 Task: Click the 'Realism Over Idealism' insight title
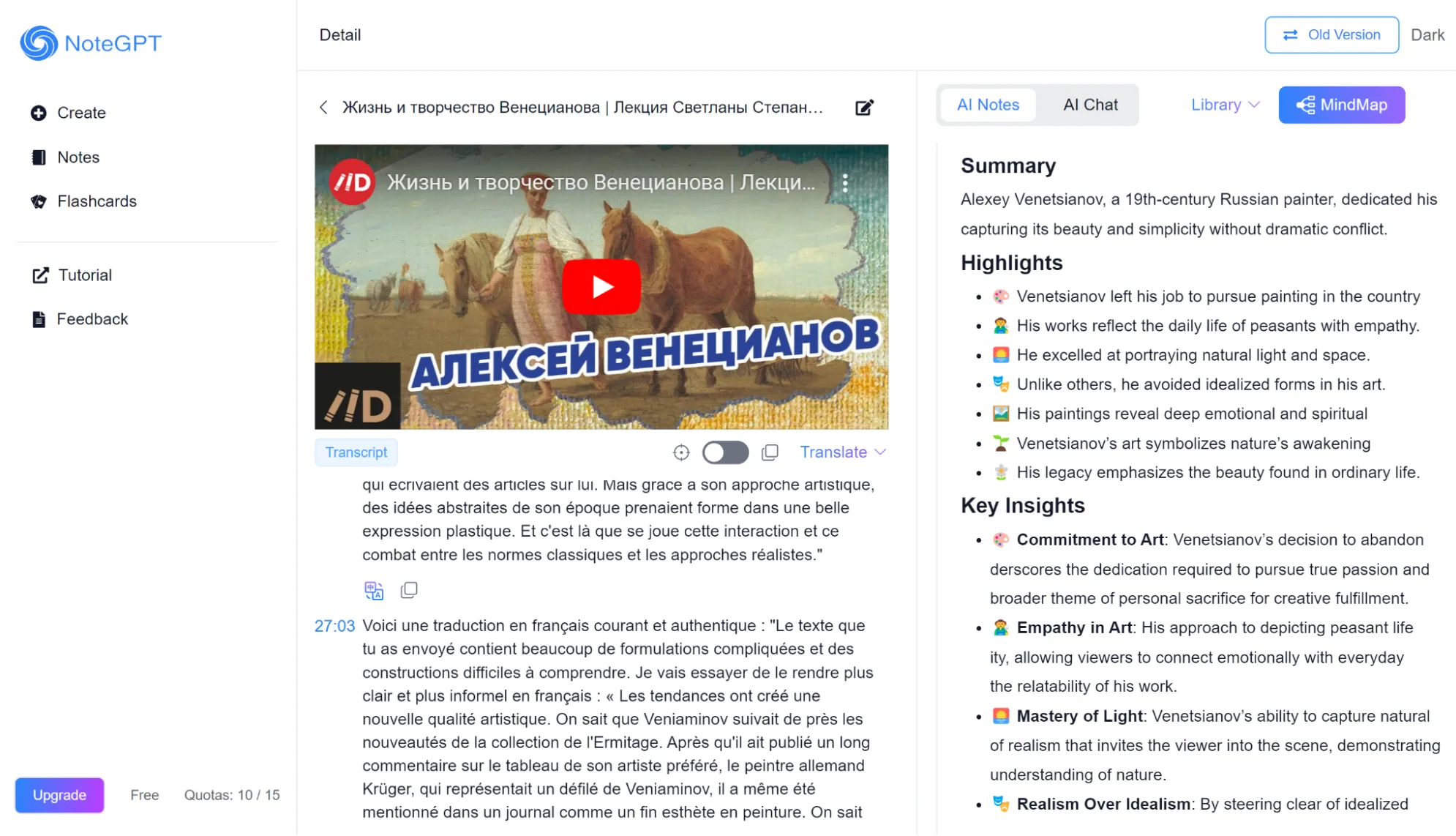pos(1103,804)
